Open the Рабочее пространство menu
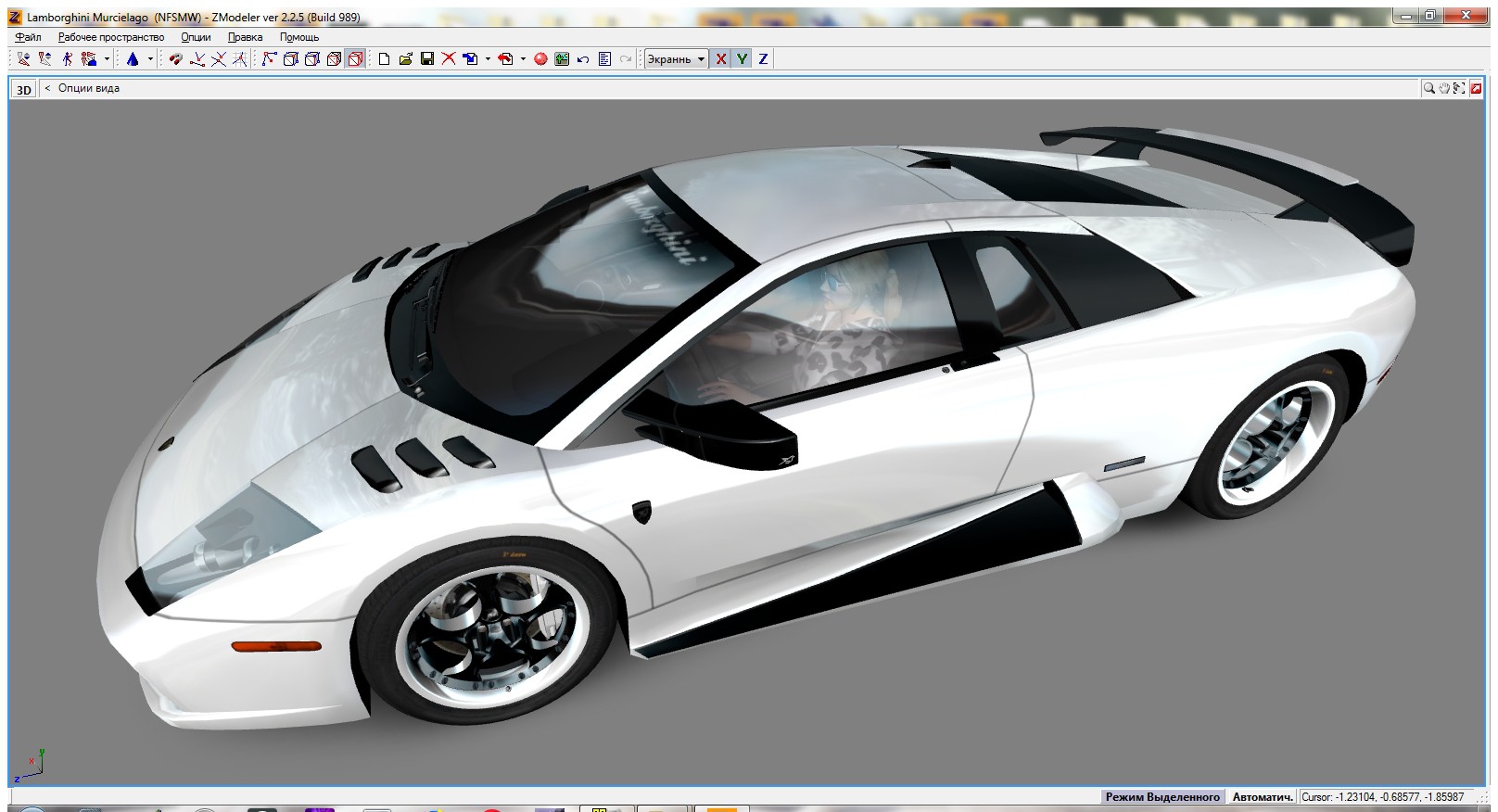The width and height of the screenshot is (1498, 812). pos(111,37)
